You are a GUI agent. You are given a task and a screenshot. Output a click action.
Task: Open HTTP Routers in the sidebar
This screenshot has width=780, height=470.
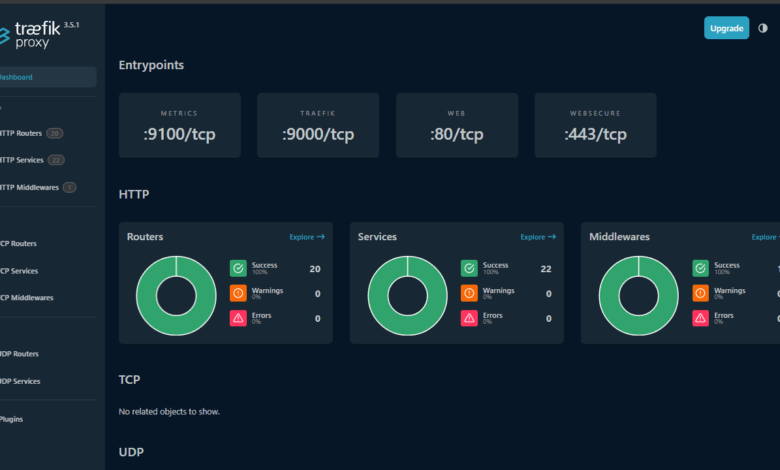click(x=21, y=133)
